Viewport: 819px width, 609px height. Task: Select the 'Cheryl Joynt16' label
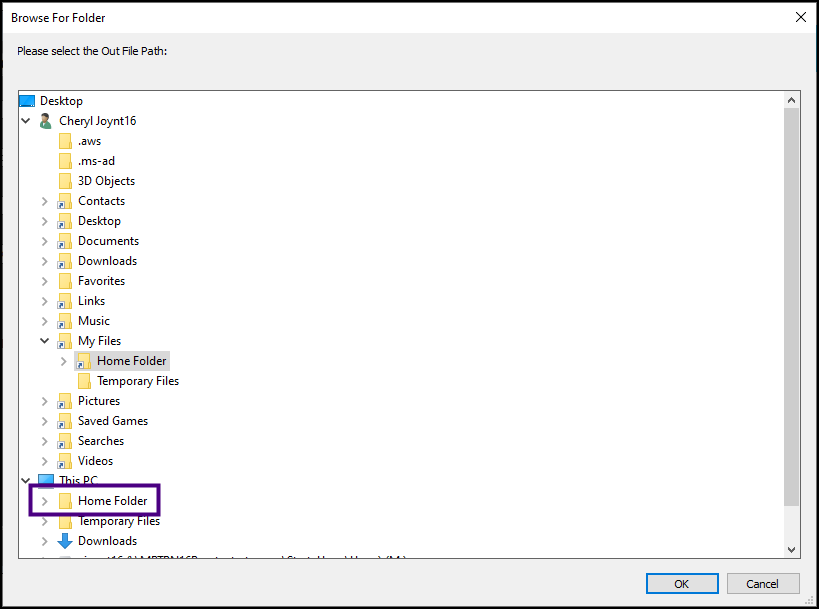pyautogui.click(x=98, y=121)
